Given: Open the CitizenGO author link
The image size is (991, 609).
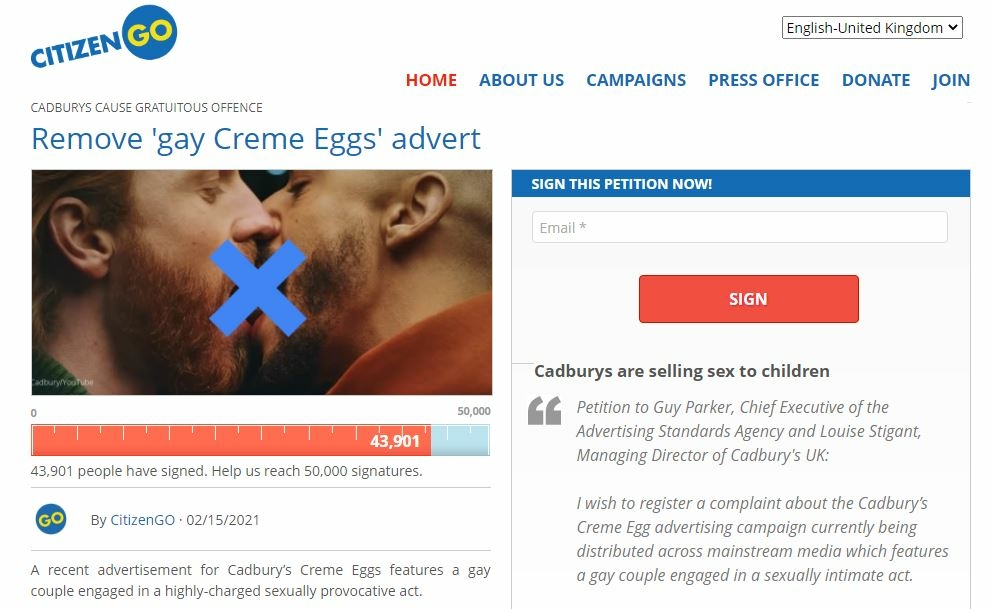Looking at the screenshot, I should click(x=142, y=520).
